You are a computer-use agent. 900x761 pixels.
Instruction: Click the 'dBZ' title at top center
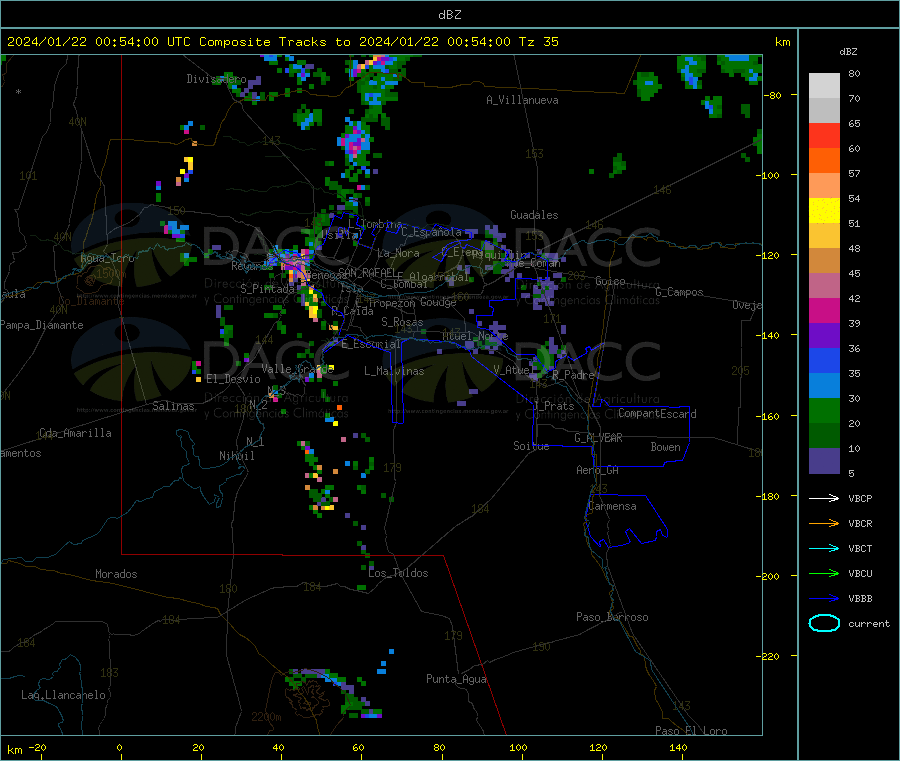point(449,15)
